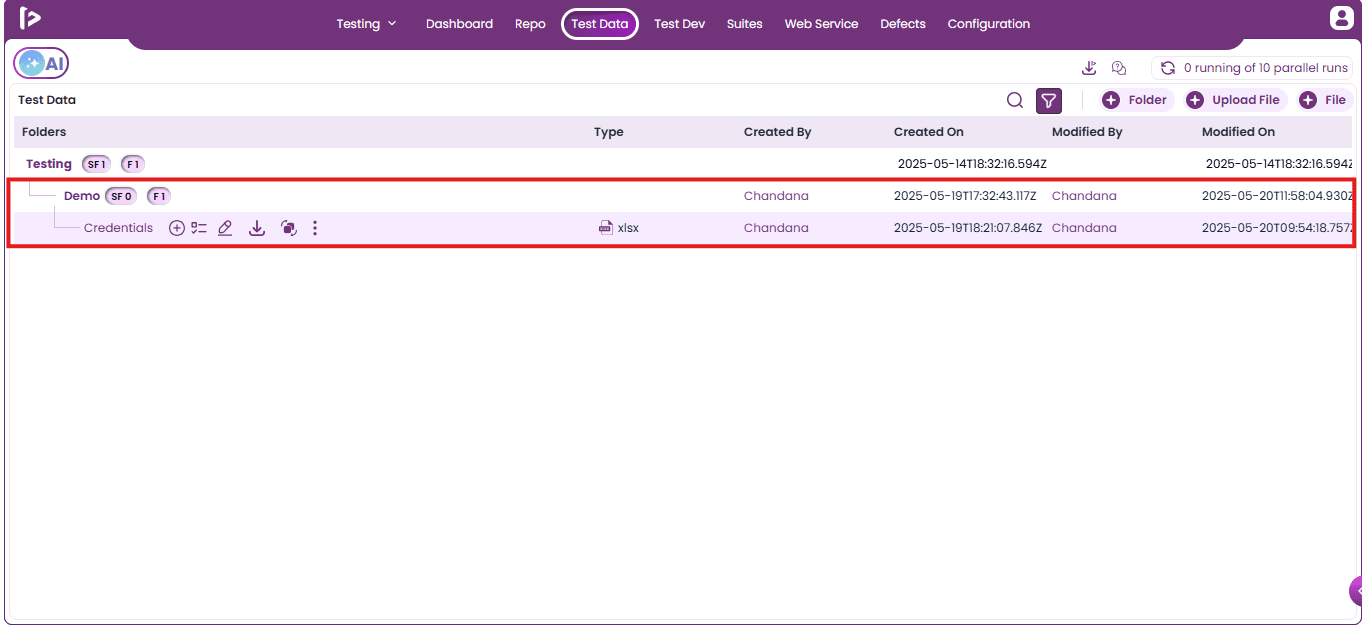Viewport: 1362px width, 626px height.
Task: Open the Test Dev tab
Action: pos(680,24)
